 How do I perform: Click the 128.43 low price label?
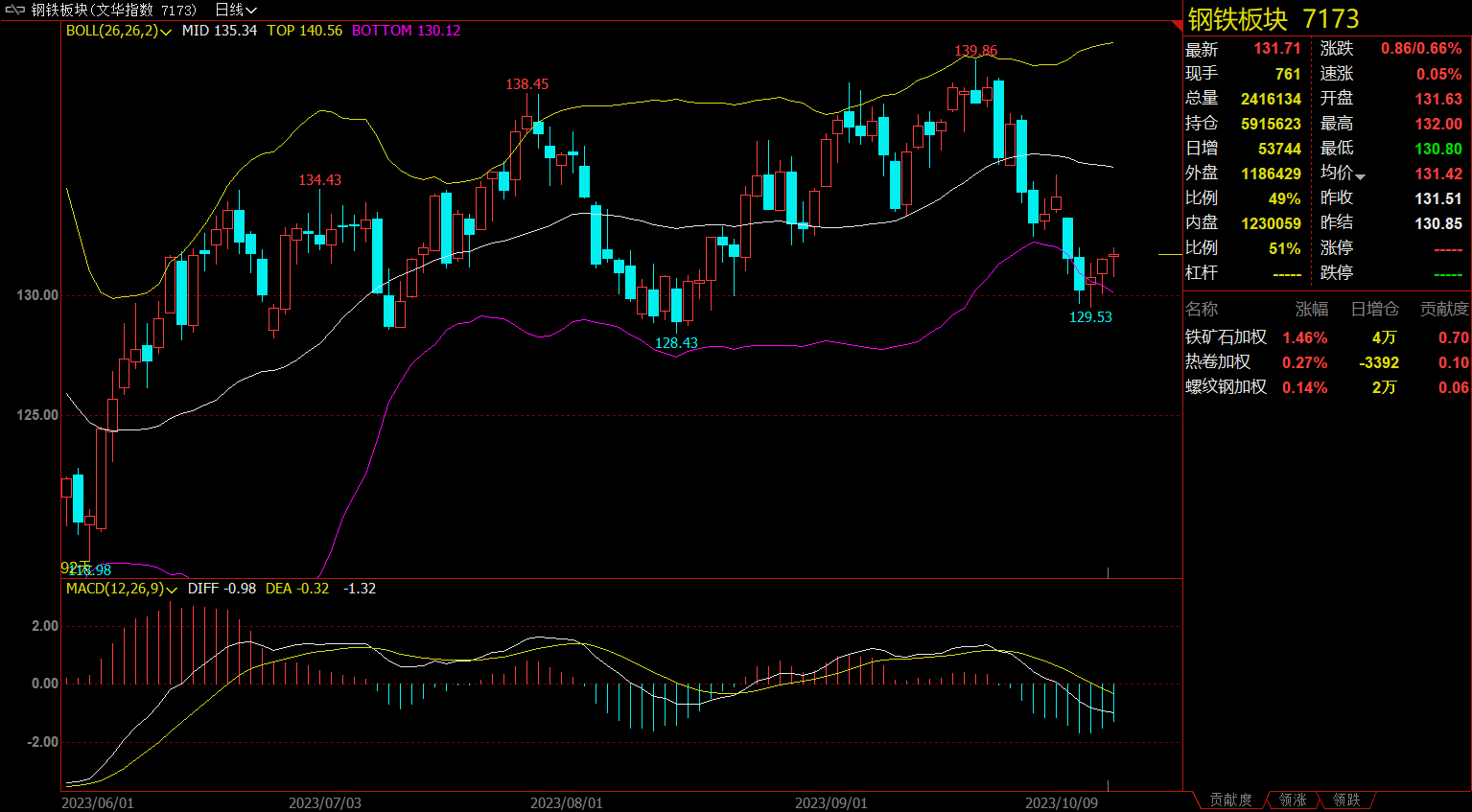pyautogui.click(x=676, y=343)
